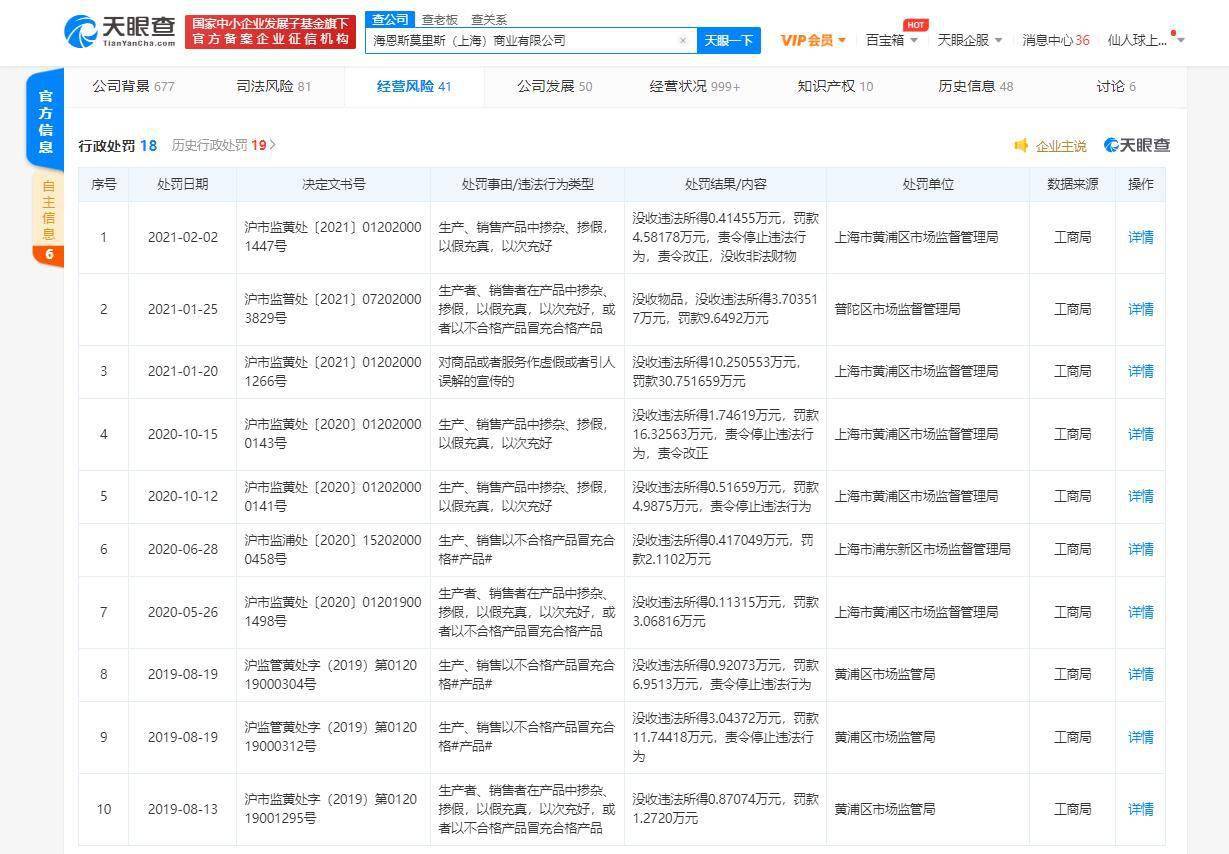This screenshot has width=1229, height=854.
Task: Expand the VIP会员 dropdown
Action: pyautogui.click(x=813, y=40)
